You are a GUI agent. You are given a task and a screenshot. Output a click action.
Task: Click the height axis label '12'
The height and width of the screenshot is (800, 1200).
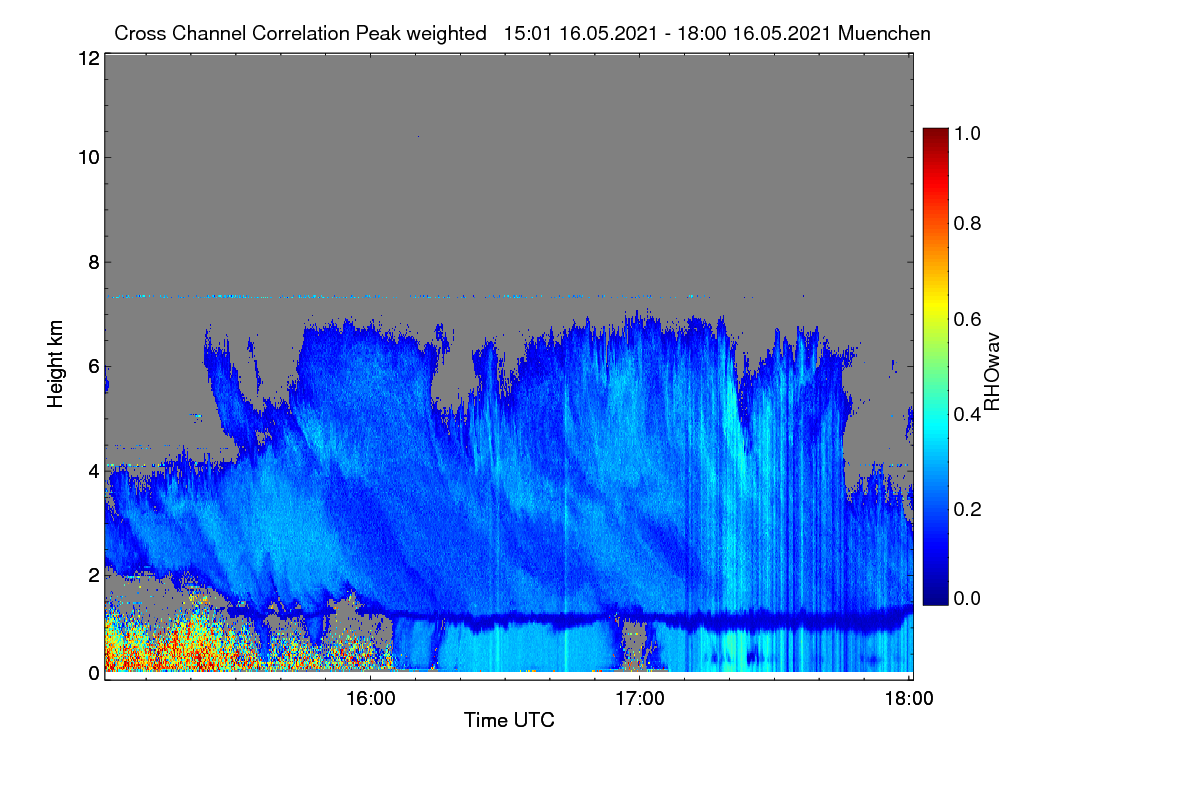tap(88, 59)
